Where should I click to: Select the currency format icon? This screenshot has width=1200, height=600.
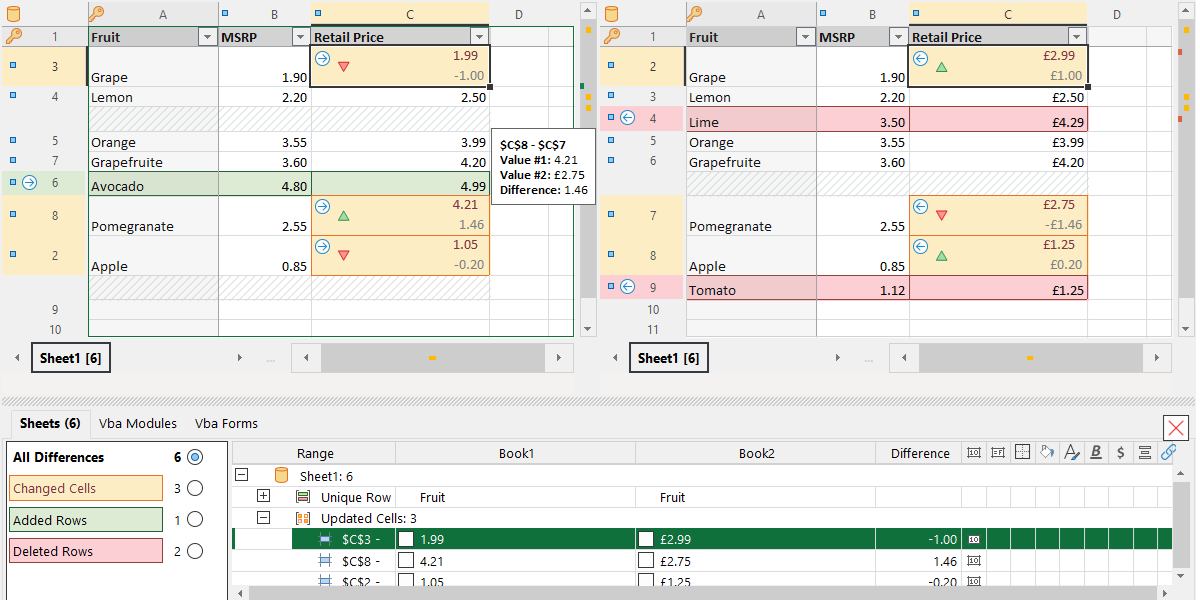(1119, 452)
